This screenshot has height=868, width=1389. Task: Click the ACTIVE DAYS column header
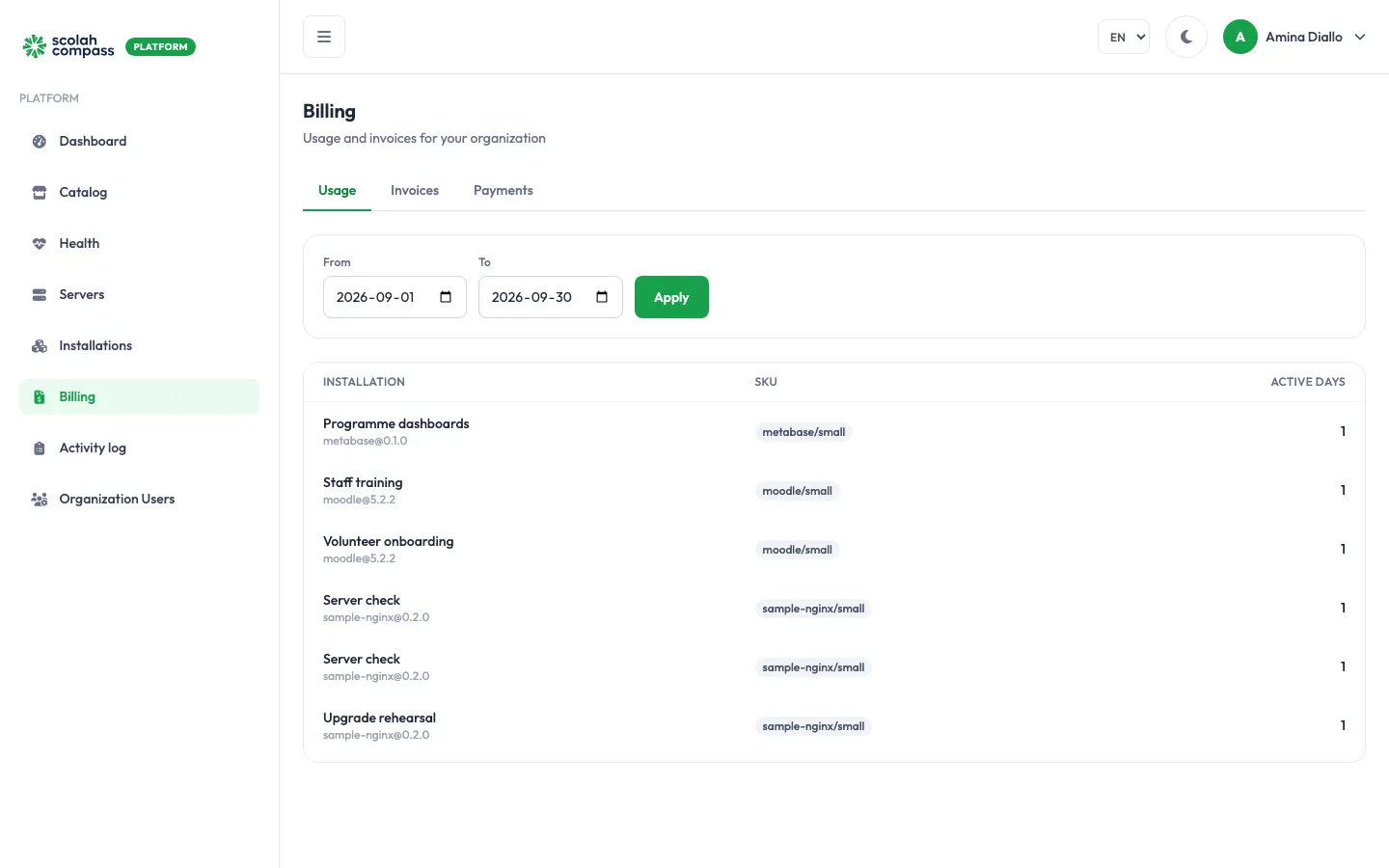coord(1307,382)
